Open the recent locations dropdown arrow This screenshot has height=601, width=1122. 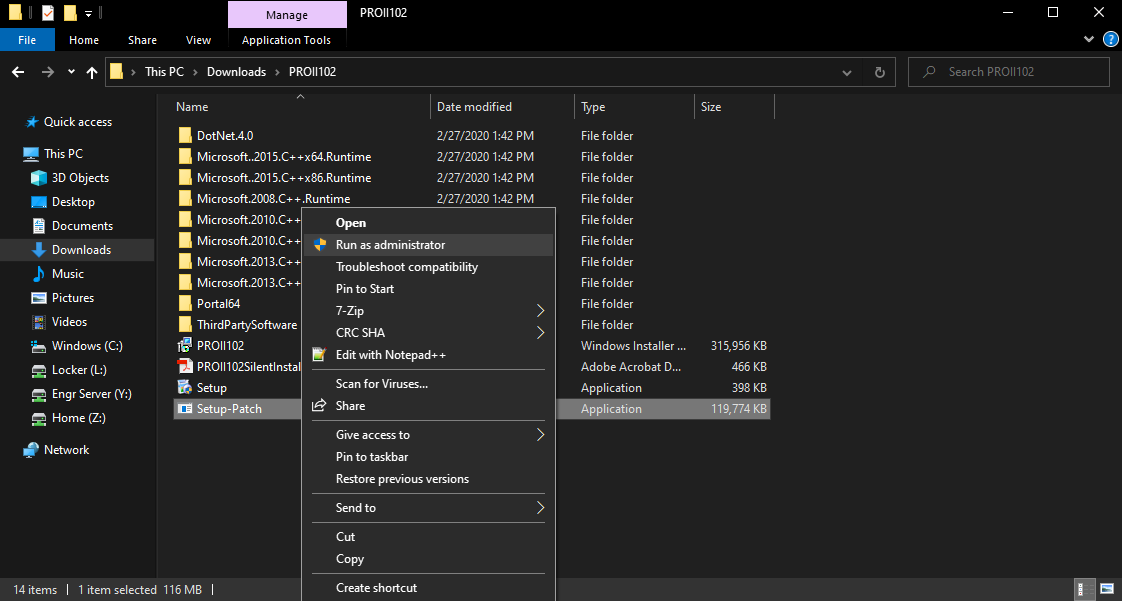[71, 72]
